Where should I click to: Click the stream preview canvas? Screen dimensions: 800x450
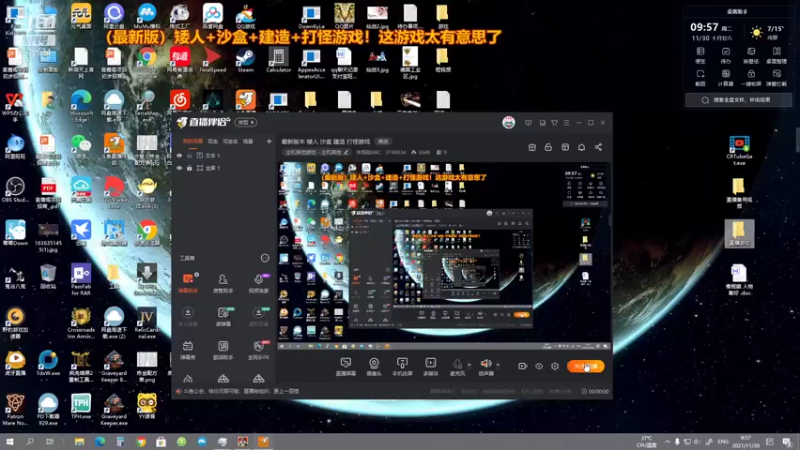point(444,256)
